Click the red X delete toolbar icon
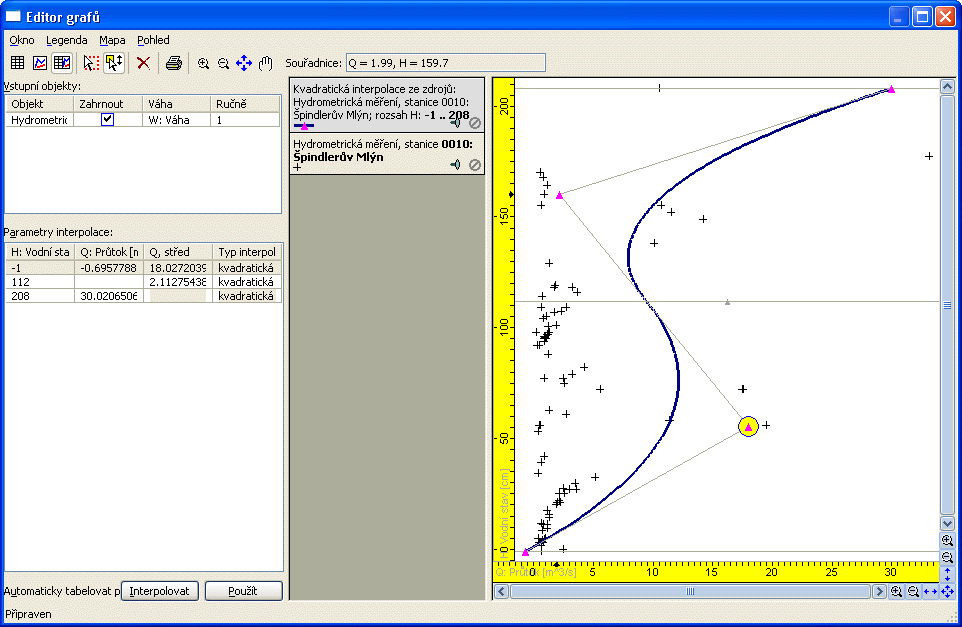The image size is (962, 627). coord(143,63)
